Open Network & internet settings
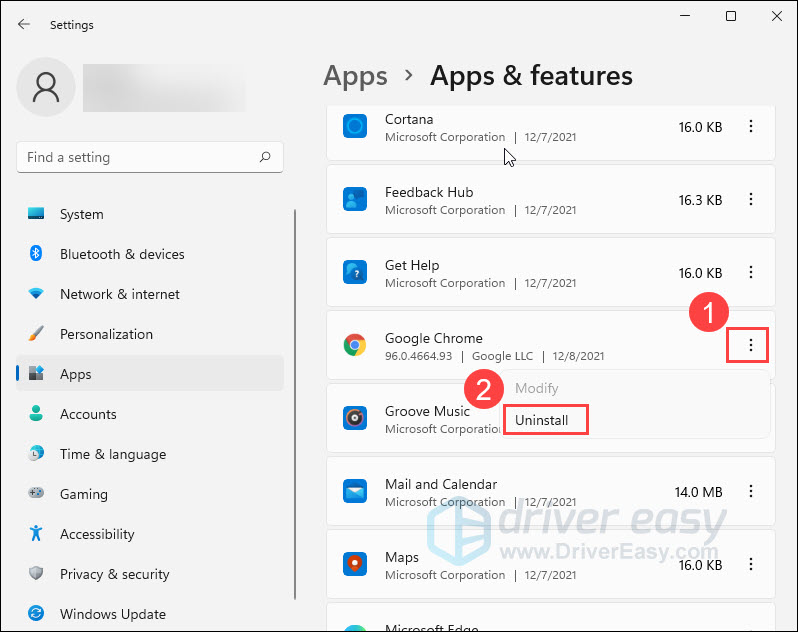Image resolution: width=798 pixels, height=632 pixels. 150,294
